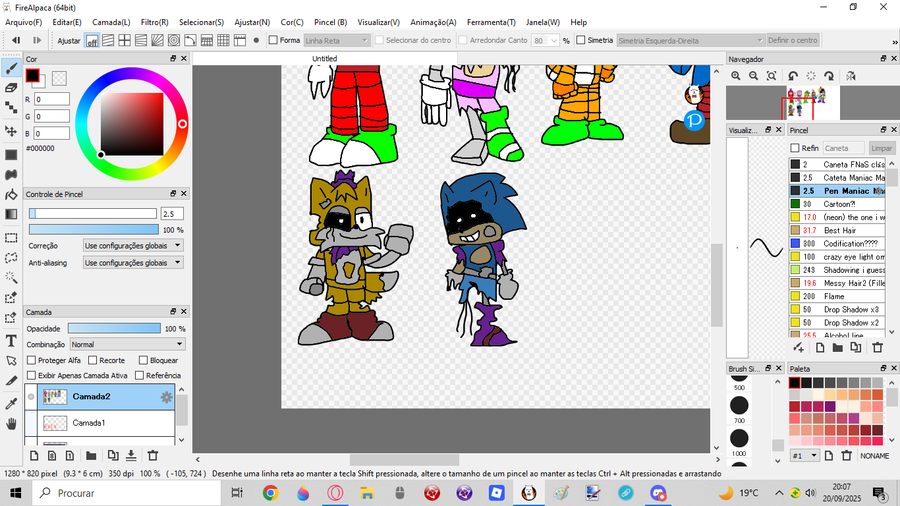The height and width of the screenshot is (506, 900).
Task: Click the Limpar button
Action: (x=881, y=148)
